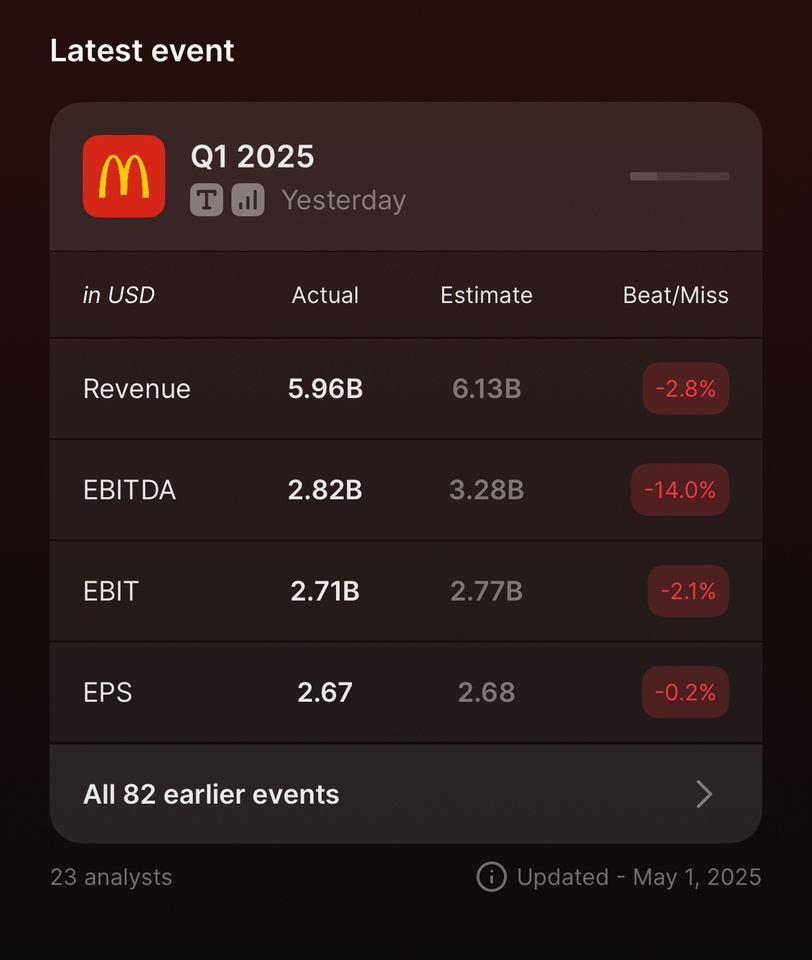Tap the -2.8% revenue miss badge
Viewport: 812px width, 960px height.
686,389
